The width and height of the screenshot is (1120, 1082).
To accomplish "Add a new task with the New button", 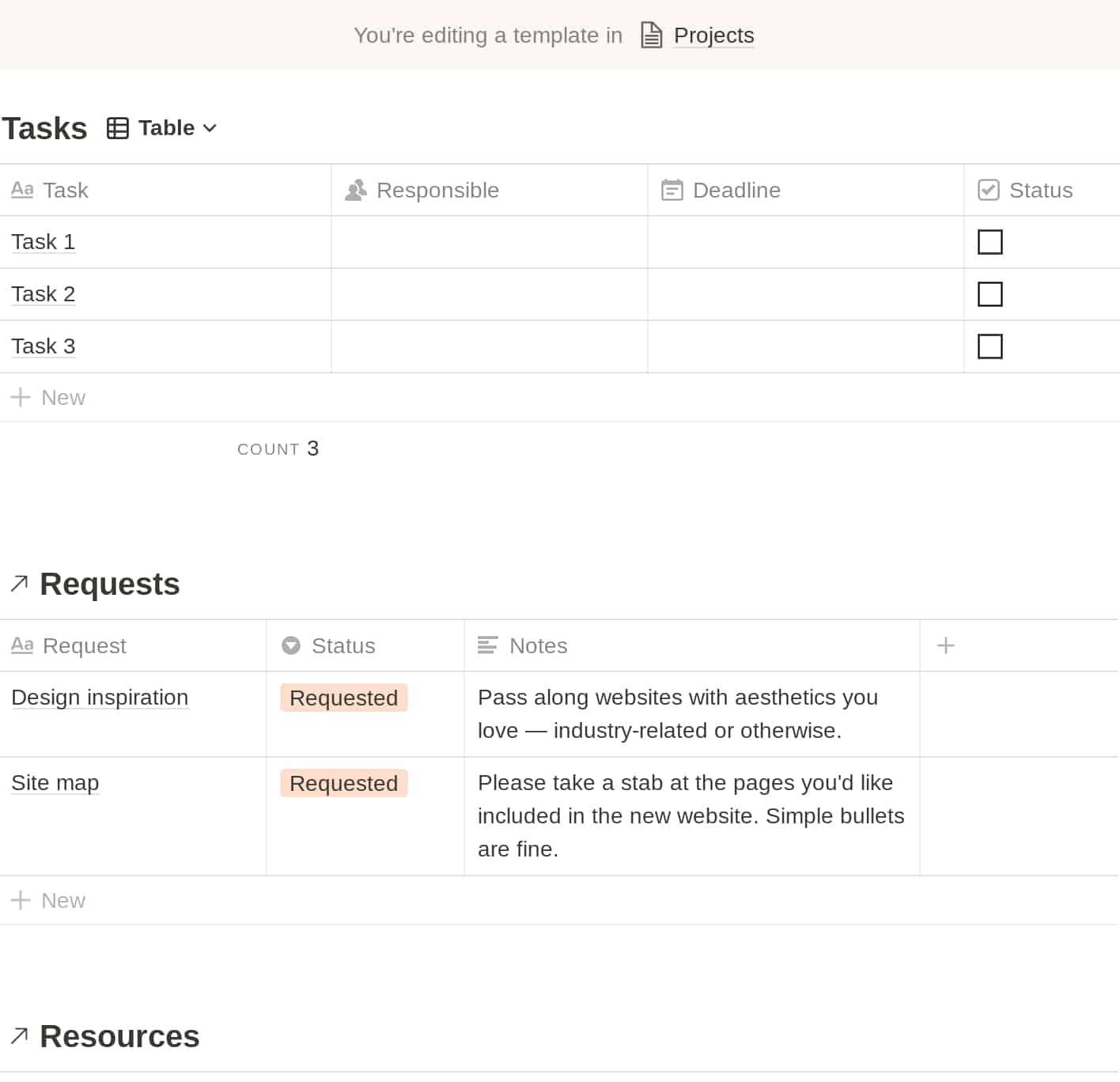I will coord(48,397).
